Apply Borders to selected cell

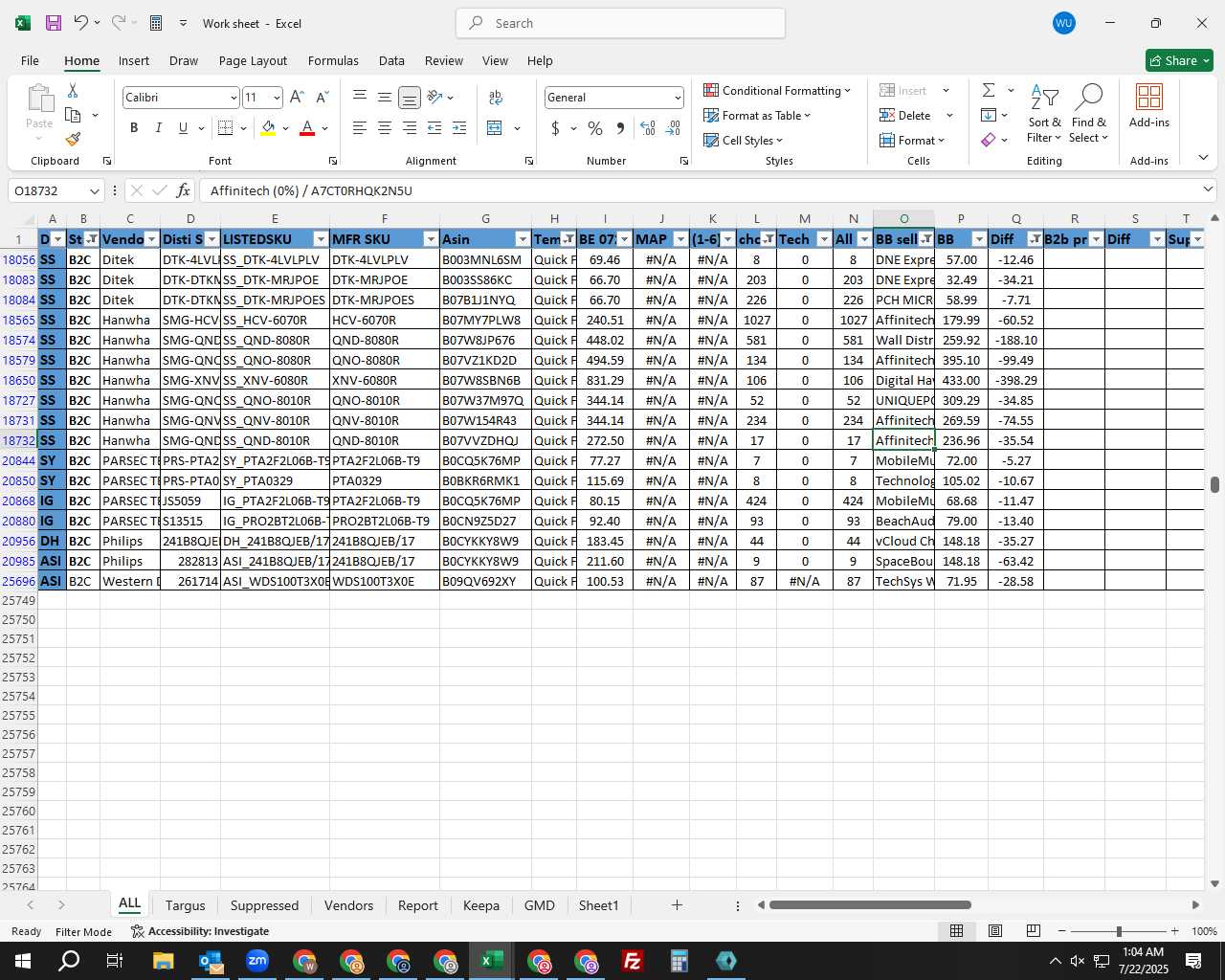pyautogui.click(x=226, y=128)
